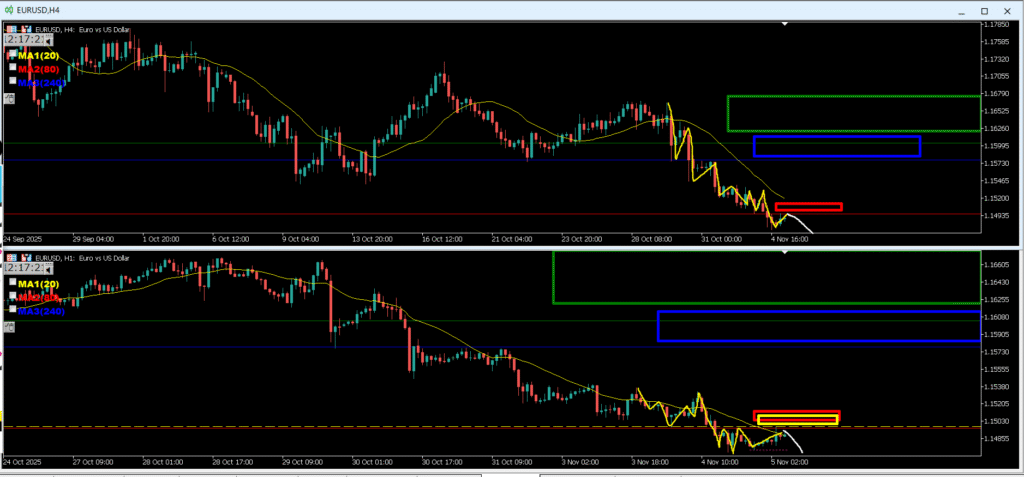Click the chart shift triangle on H4 chart
Viewport: 1024px width, 477px height.
786,23
